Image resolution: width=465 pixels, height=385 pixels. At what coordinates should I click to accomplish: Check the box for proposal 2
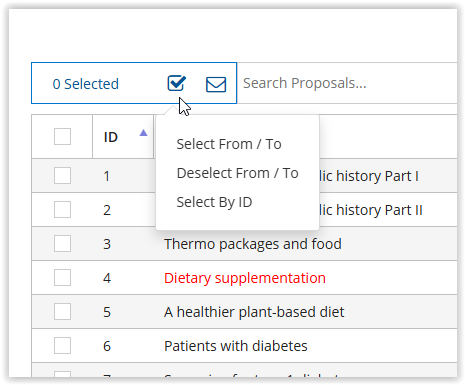tap(62, 209)
